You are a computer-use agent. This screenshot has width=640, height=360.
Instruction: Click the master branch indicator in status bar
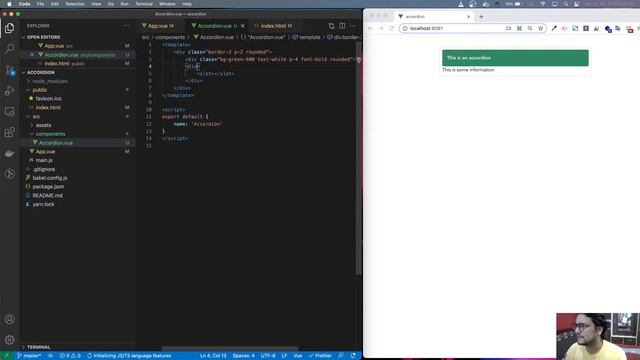coord(29,356)
